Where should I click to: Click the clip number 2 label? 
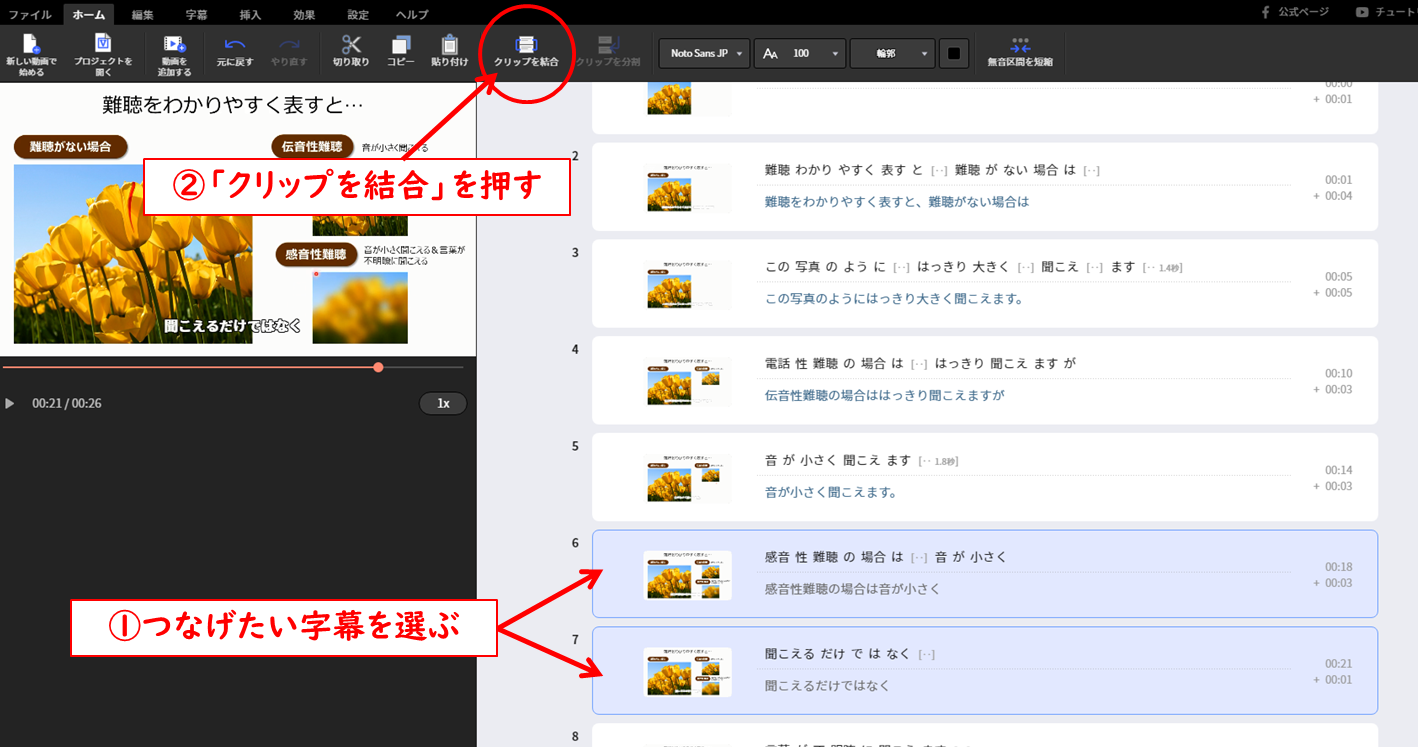tap(575, 156)
